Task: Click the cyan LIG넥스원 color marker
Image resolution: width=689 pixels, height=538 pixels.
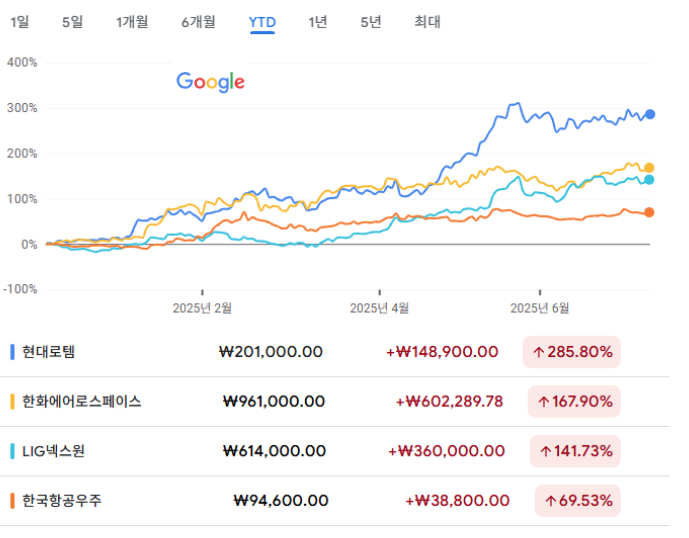Action: click(x=12, y=451)
